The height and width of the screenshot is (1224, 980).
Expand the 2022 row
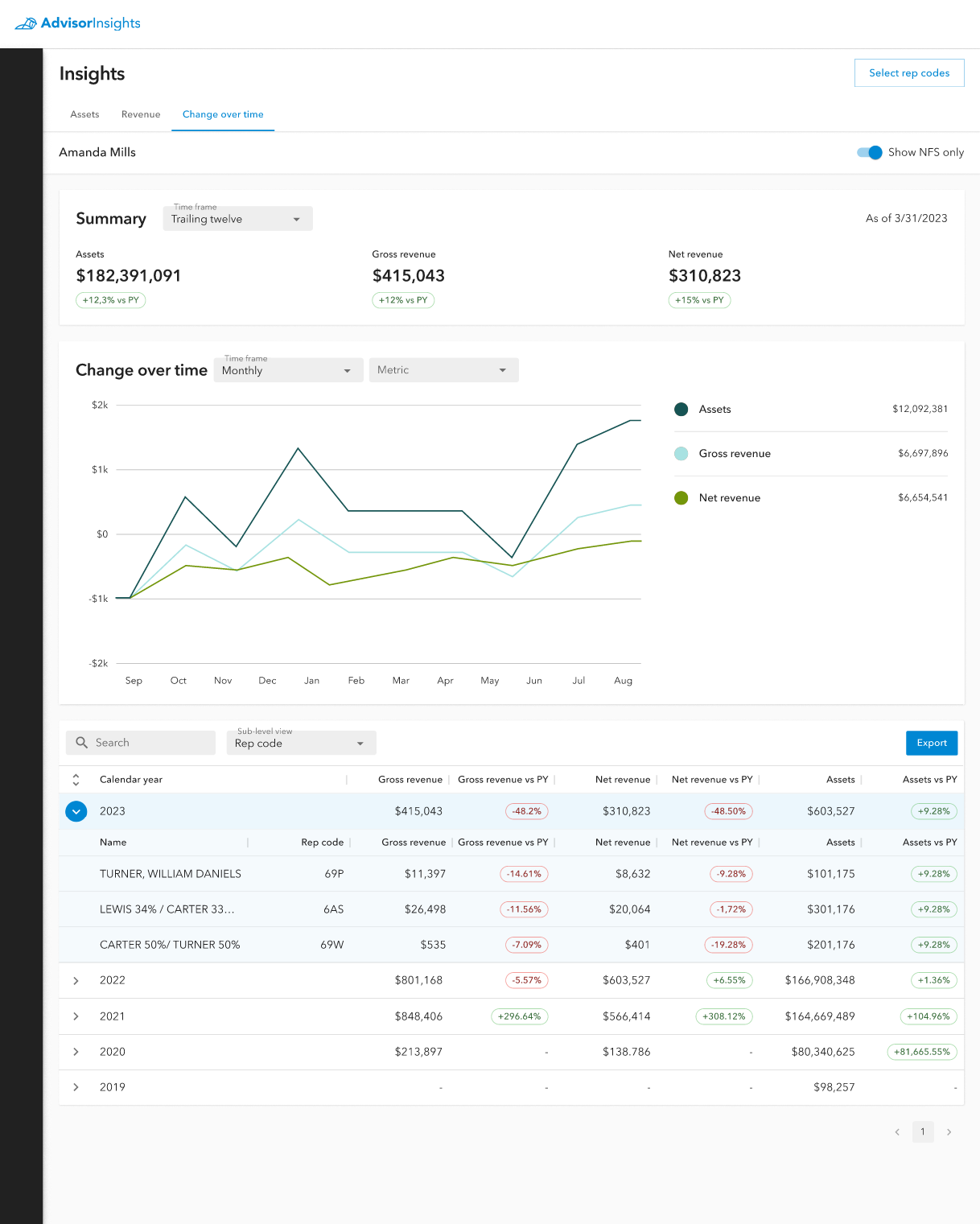coord(76,981)
